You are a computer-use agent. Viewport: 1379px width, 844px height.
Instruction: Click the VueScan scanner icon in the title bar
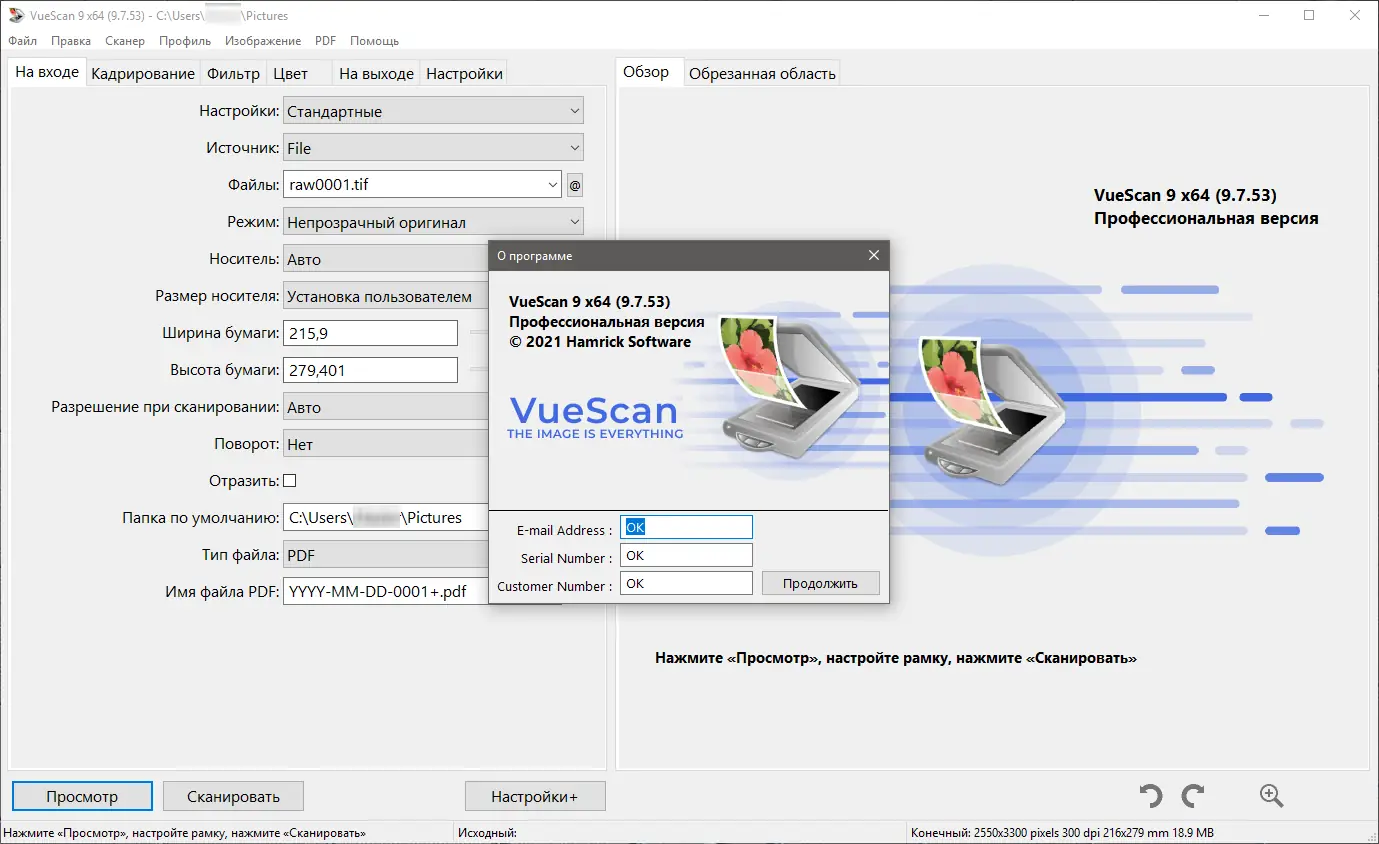pos(16,16)
